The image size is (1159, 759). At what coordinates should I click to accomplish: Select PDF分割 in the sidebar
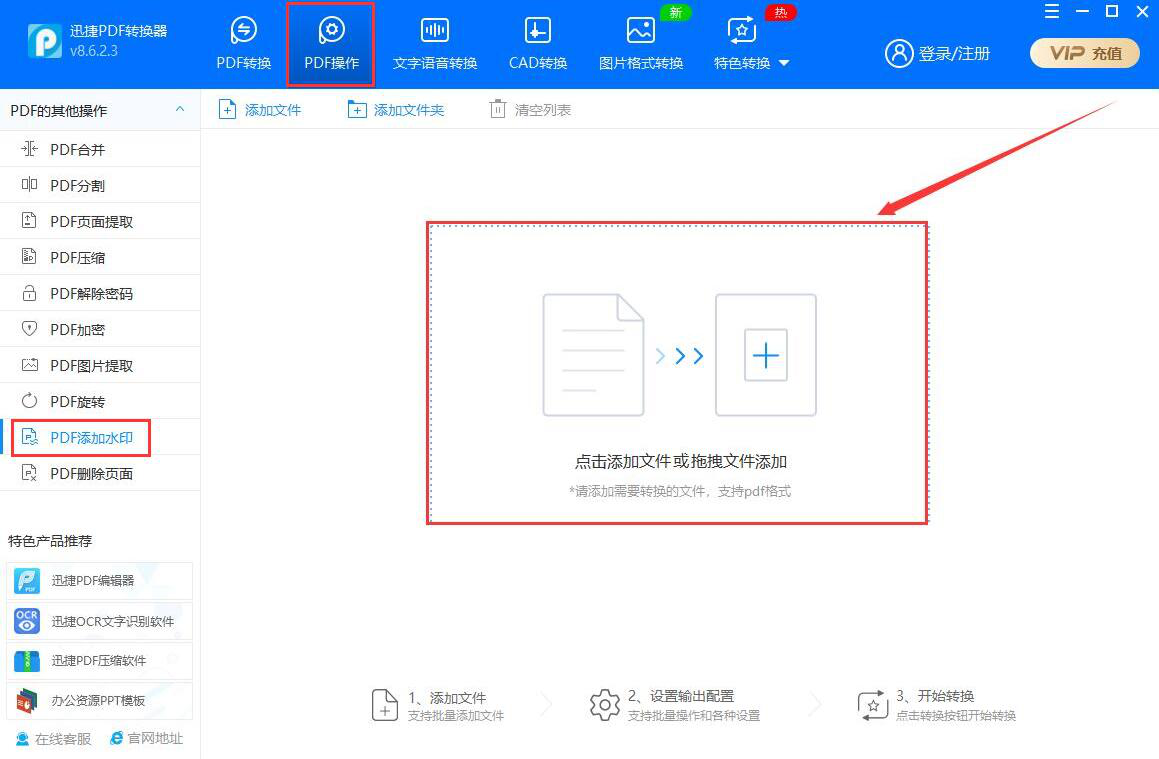tap(100, 186)
